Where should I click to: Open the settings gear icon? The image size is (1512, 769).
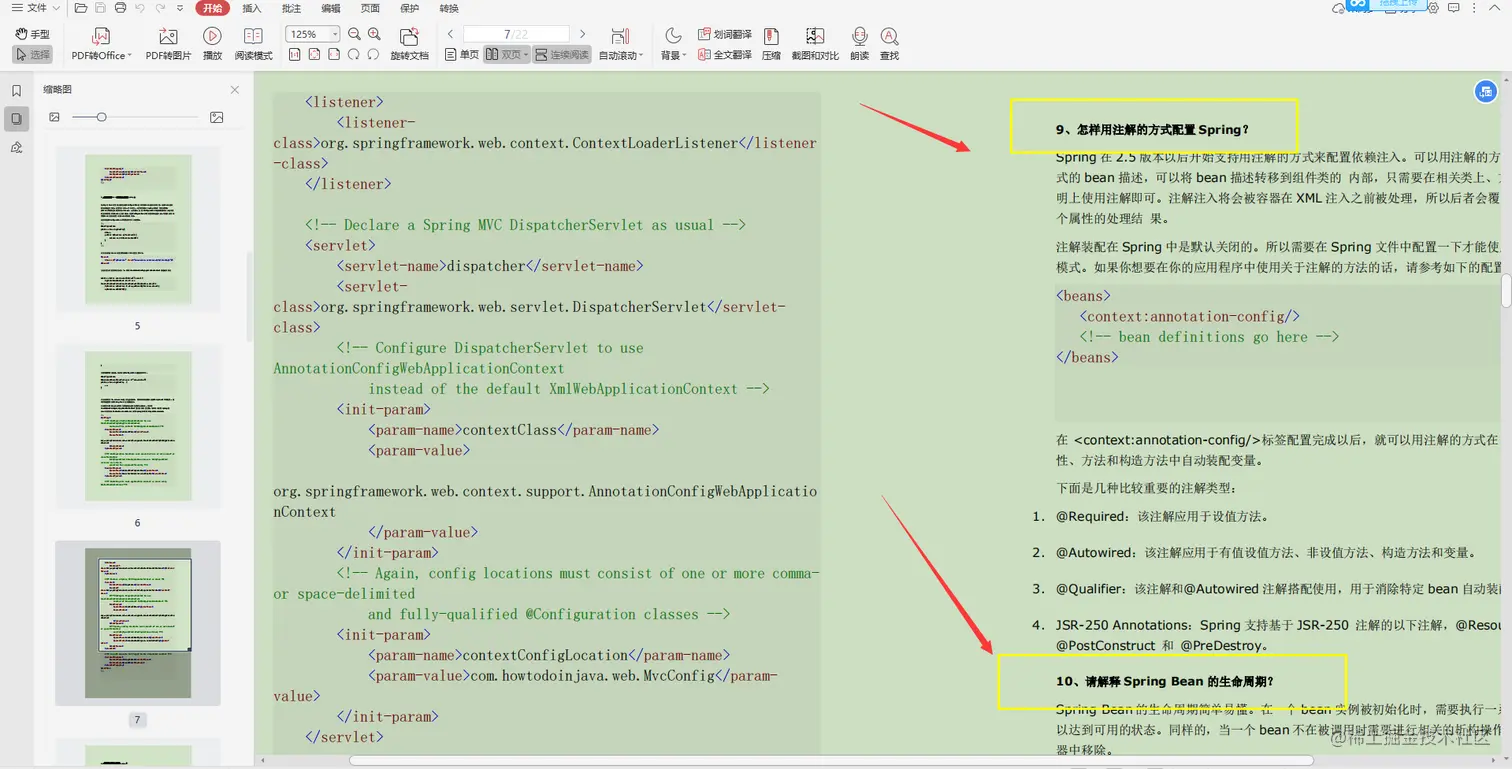click(1433, 8)
